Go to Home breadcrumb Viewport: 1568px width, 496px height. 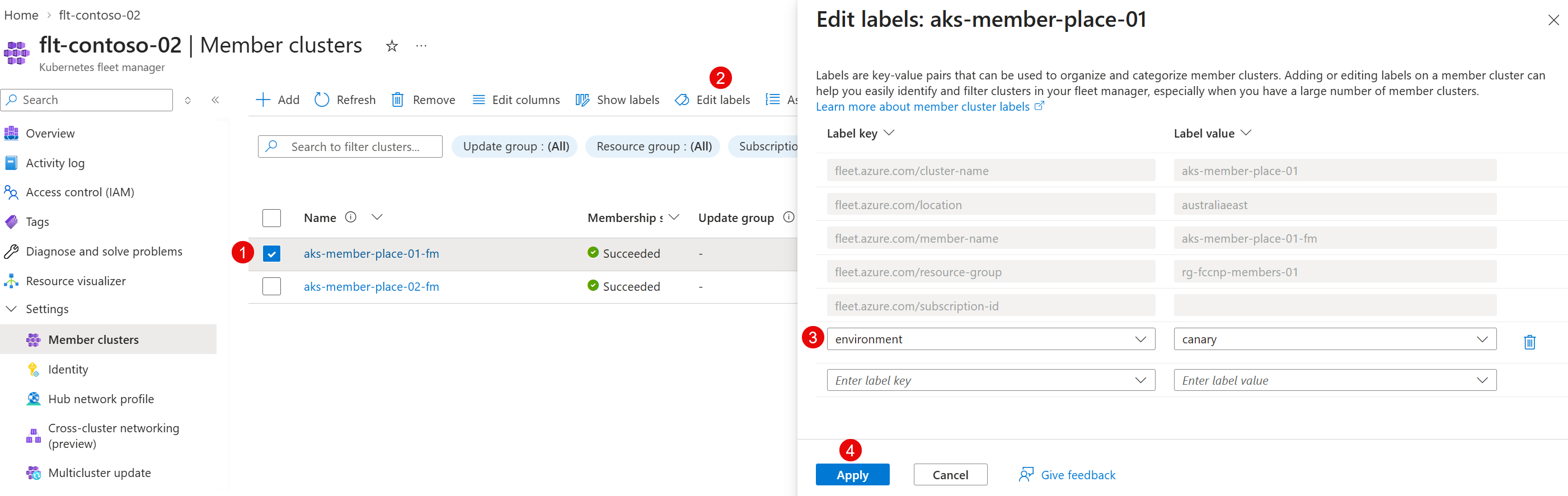[21, 15]
